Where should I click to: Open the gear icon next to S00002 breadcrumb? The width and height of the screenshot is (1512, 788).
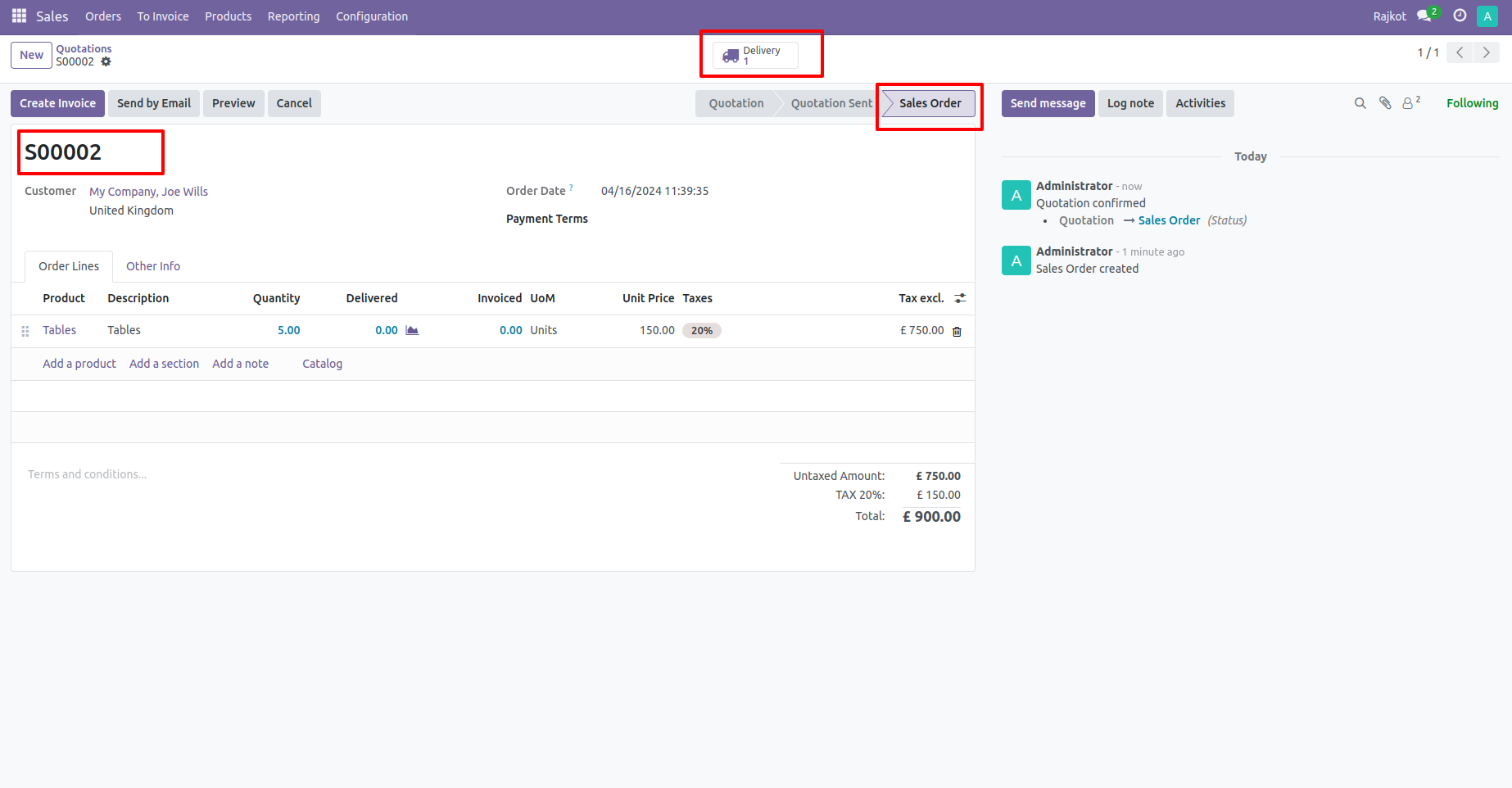106,61
